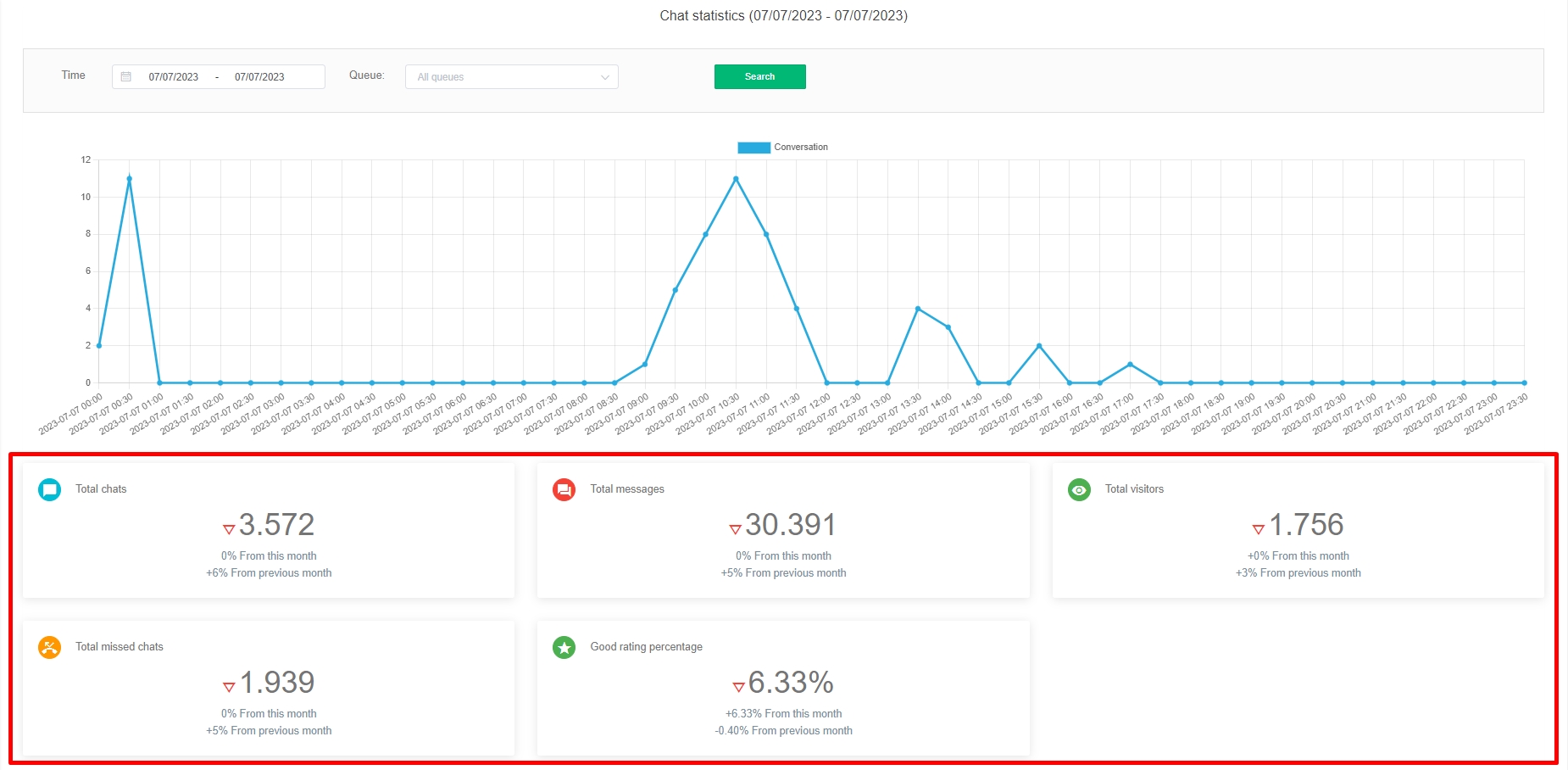Select the 00:30 peak data point
Screen dimensions: 1568x770
point(129,179)
